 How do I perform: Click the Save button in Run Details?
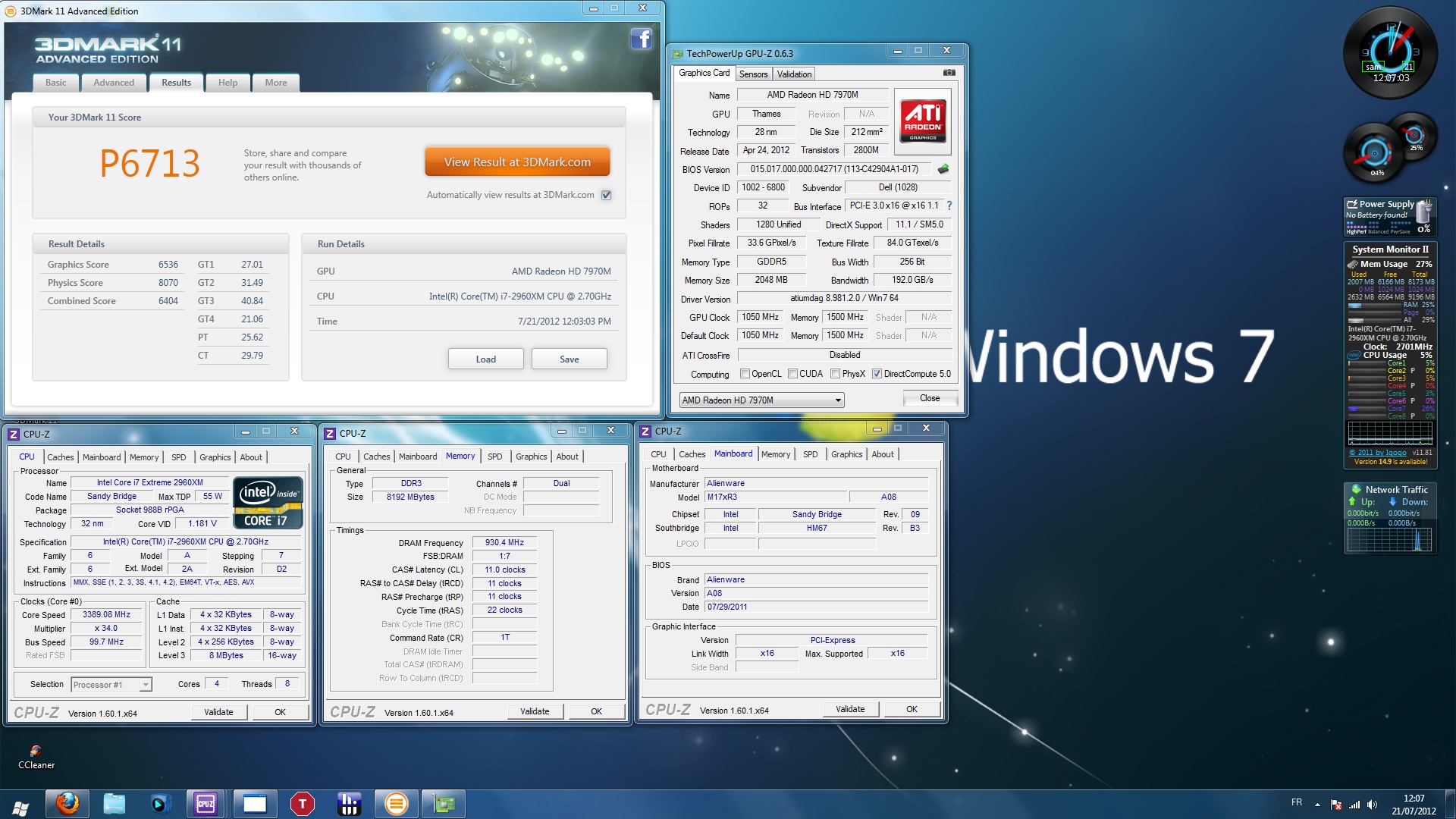tap(569, 359)
